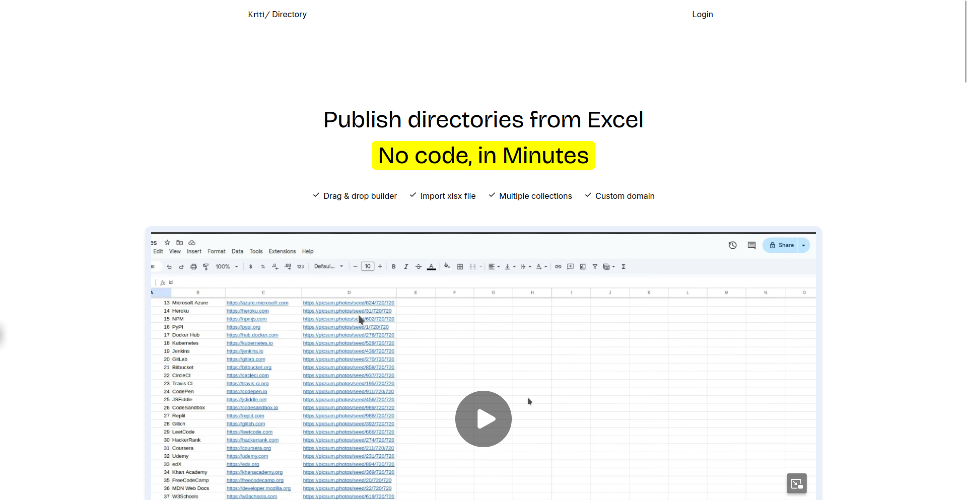Click the percent format icon
The height and width of the screenshot is (500, 967).
pyautogui.click(x=263, y=267)
